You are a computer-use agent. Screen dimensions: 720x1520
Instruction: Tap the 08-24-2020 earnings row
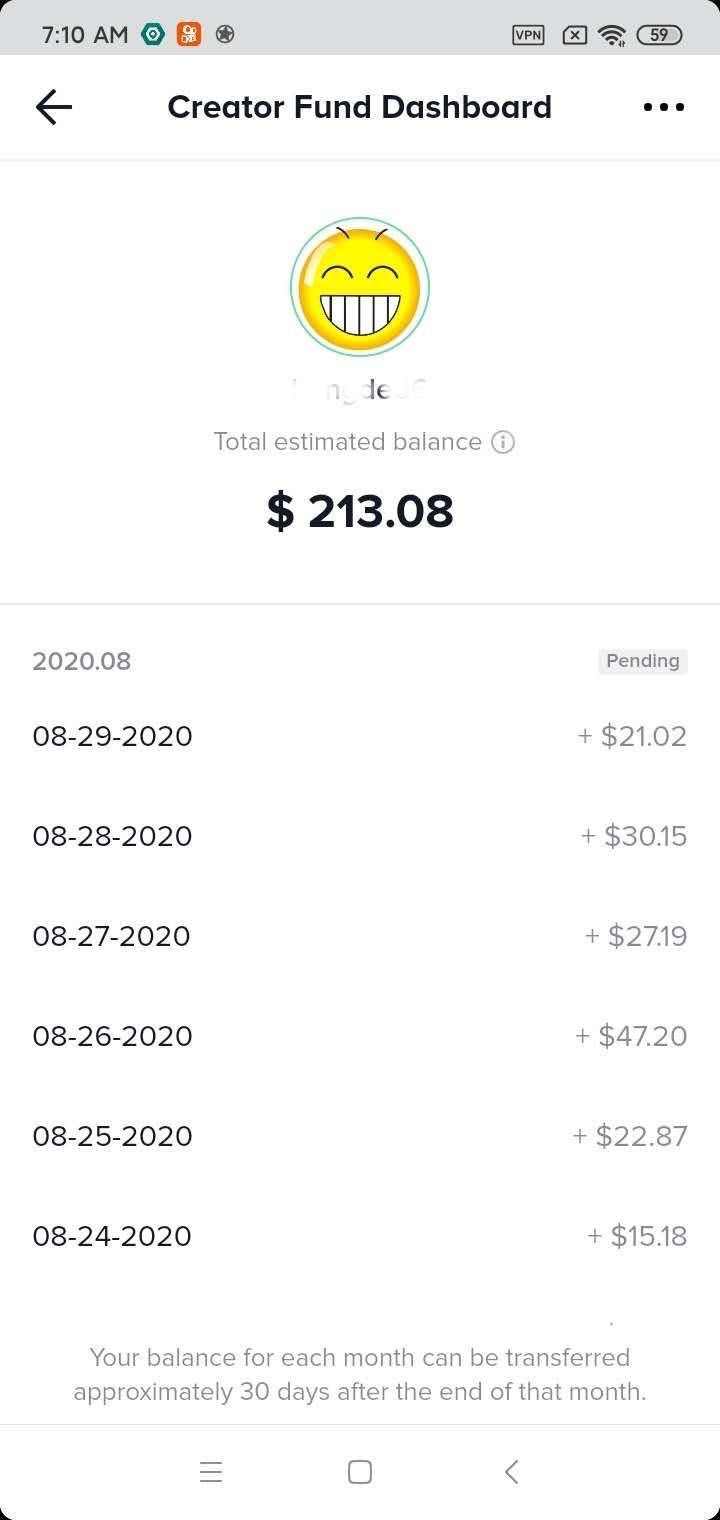coord(360,1237)
